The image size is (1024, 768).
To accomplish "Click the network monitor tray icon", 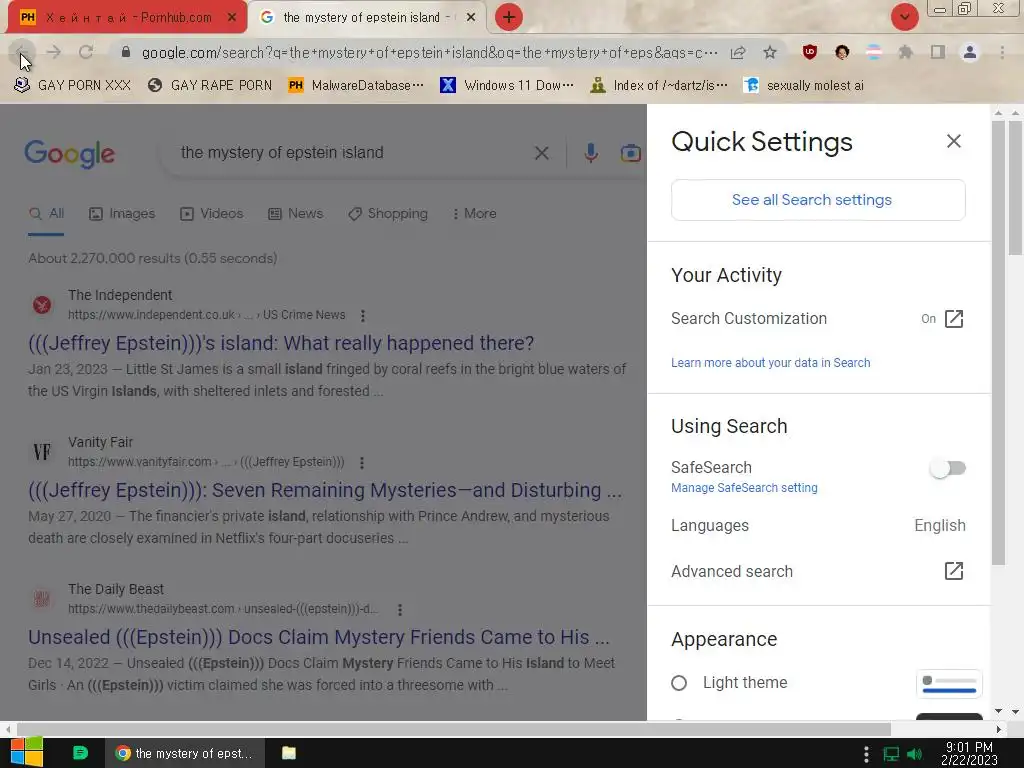I will [891, 754].
